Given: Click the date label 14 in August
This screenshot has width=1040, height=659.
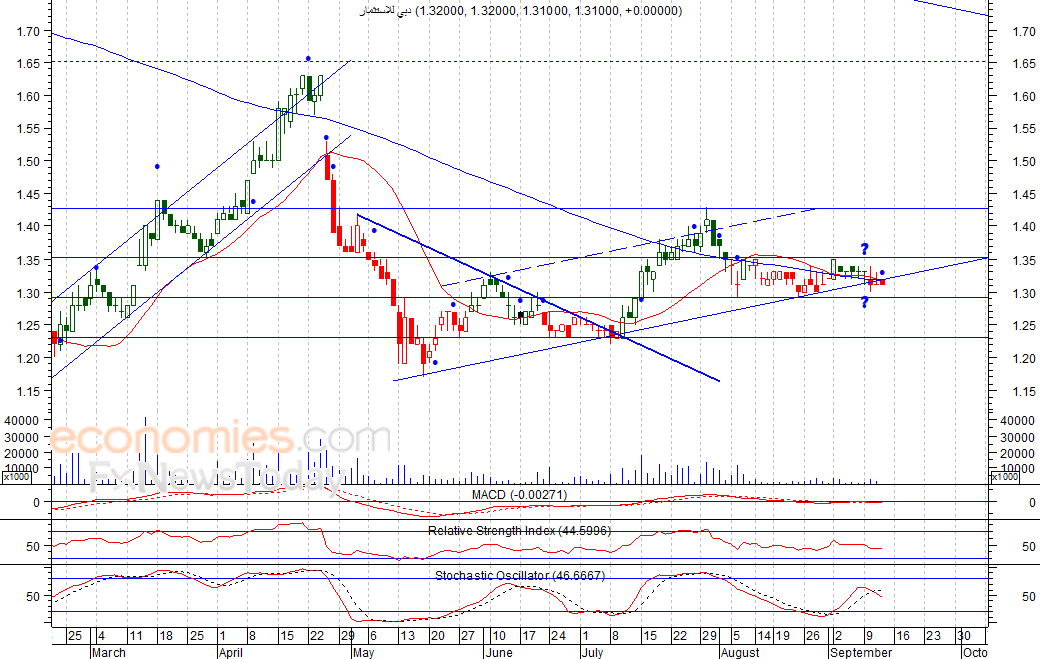Looking at the screenshot, I should [764, 636].
